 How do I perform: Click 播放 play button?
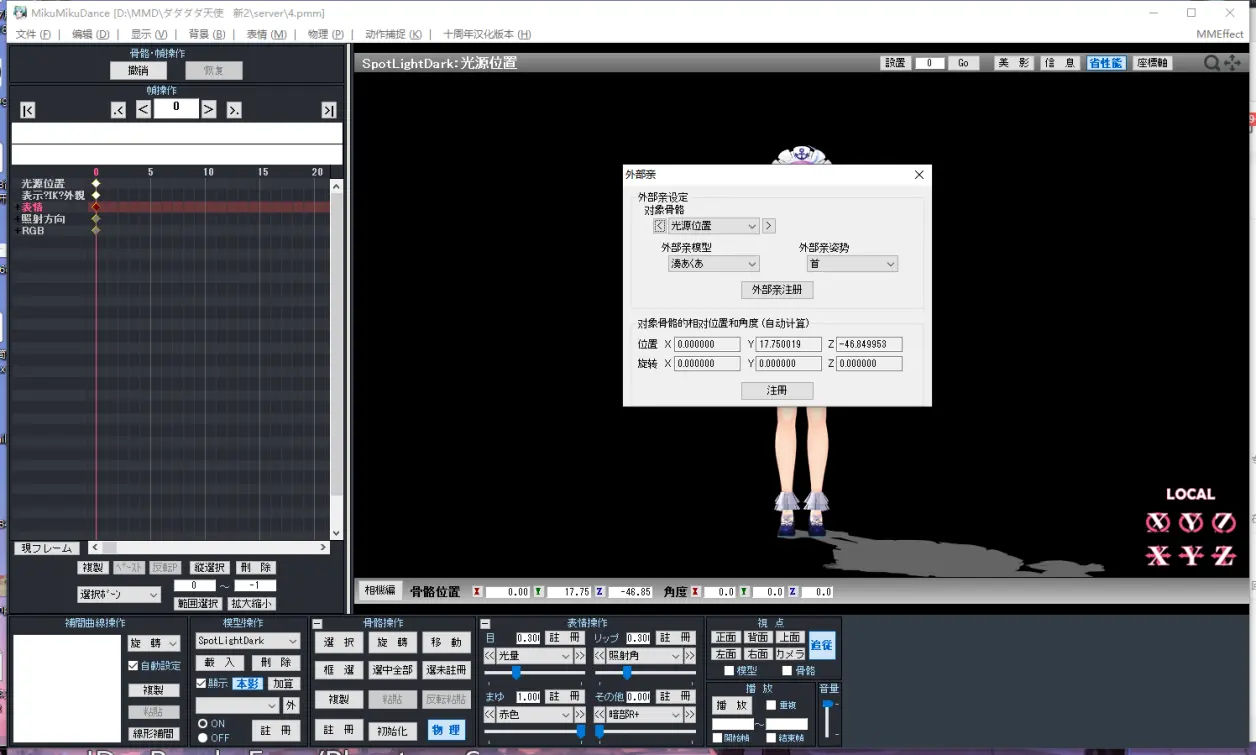[732, 705]
